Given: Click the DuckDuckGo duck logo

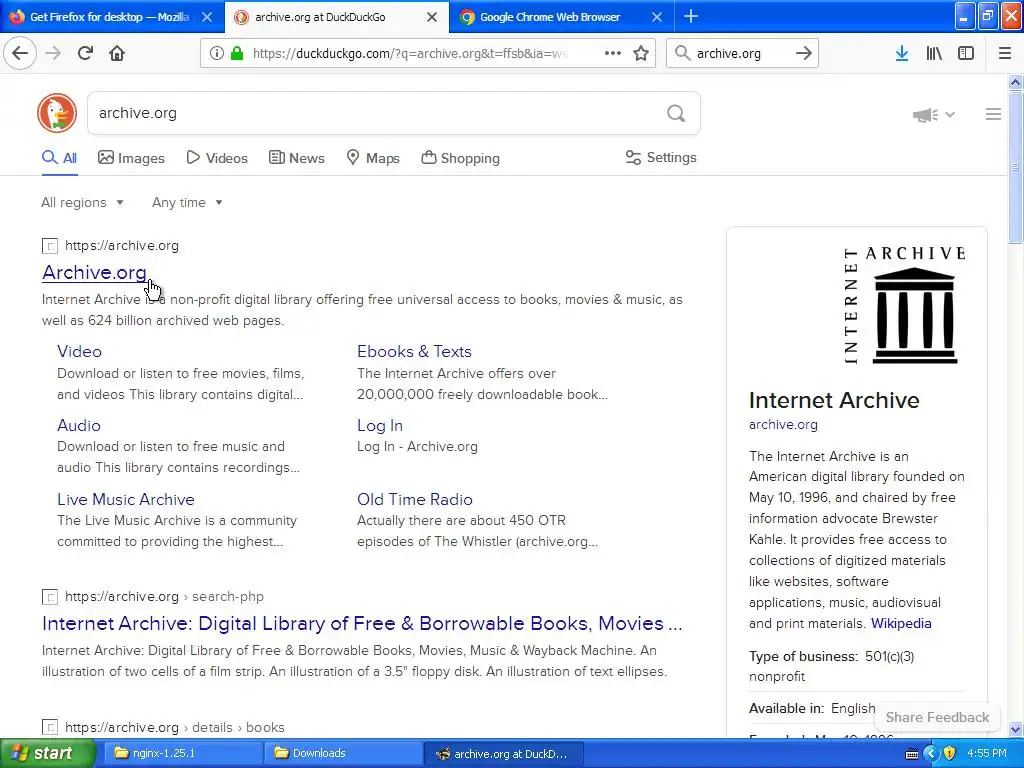Looking at the screenshot, I should tap(57, 113).
